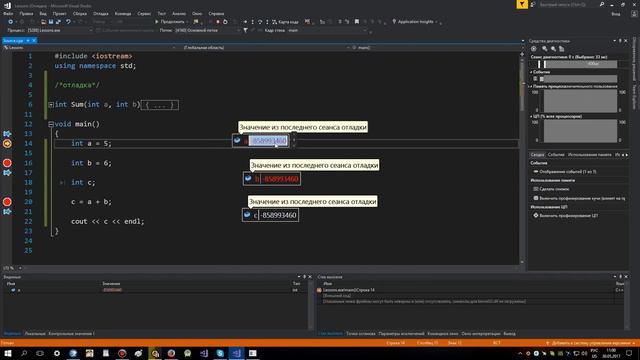Click Включить профилирование ЦП link

569,215
